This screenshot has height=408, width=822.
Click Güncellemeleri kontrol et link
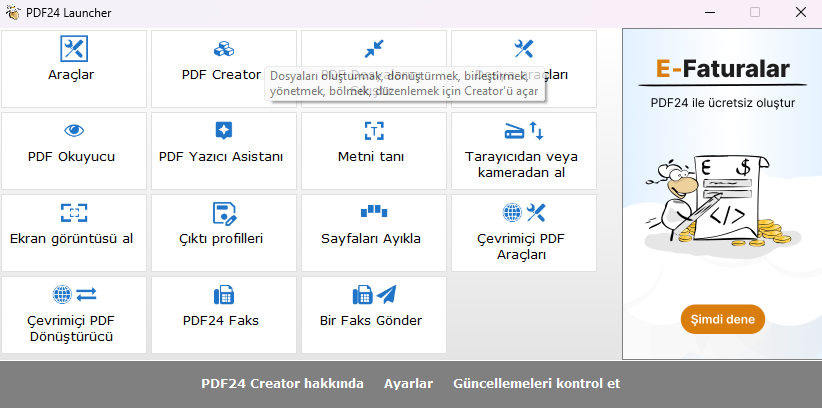536,383
